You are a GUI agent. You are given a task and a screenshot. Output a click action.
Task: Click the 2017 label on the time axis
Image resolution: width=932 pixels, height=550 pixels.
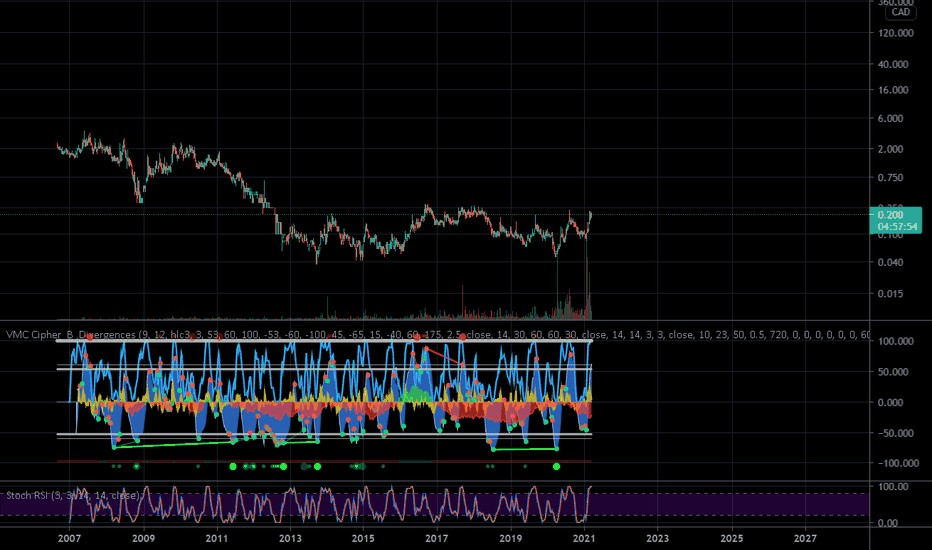(x=437, y=538)
